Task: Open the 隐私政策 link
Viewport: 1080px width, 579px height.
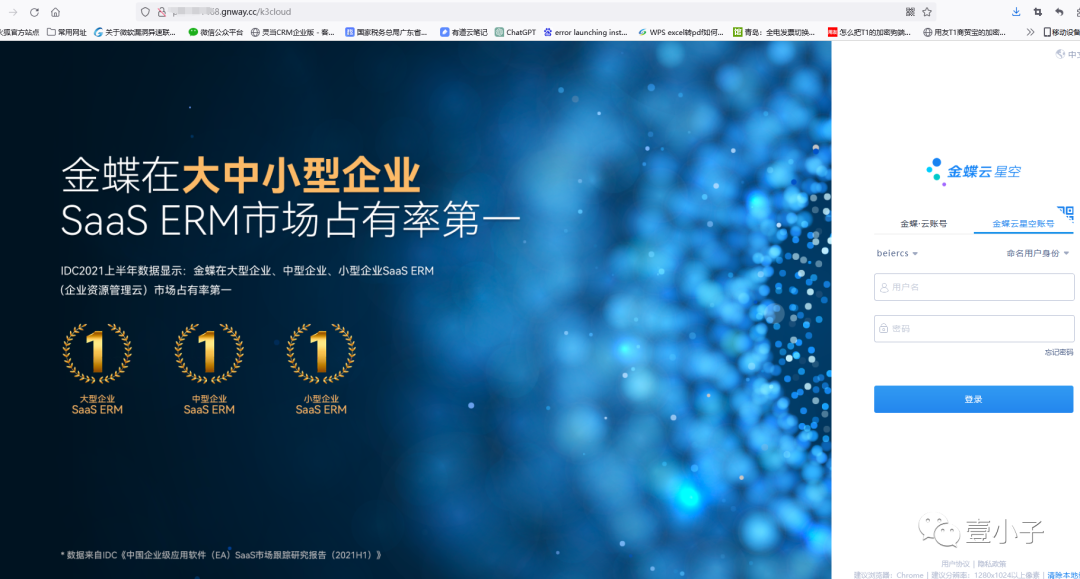Action: 992,564
